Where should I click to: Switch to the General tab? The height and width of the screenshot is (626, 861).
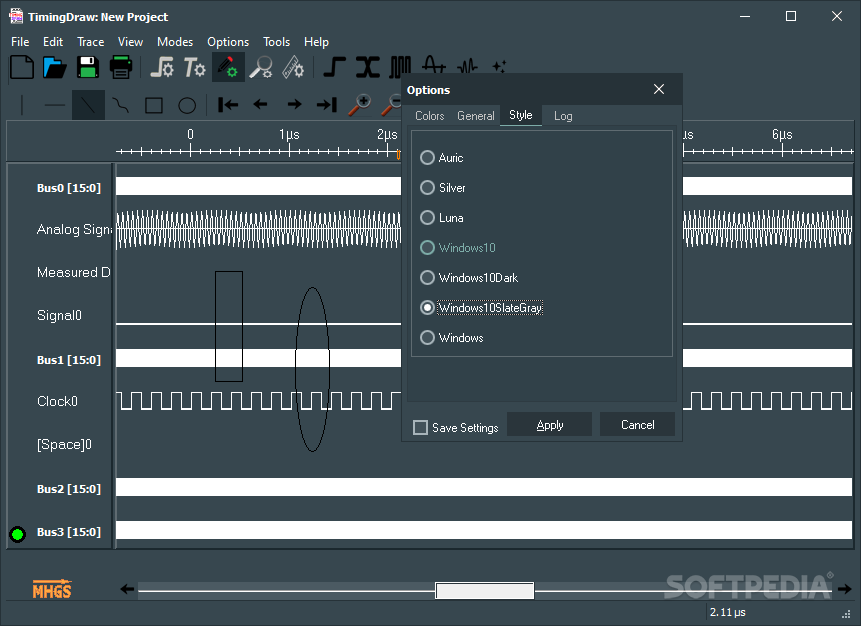tap(476, 116)
